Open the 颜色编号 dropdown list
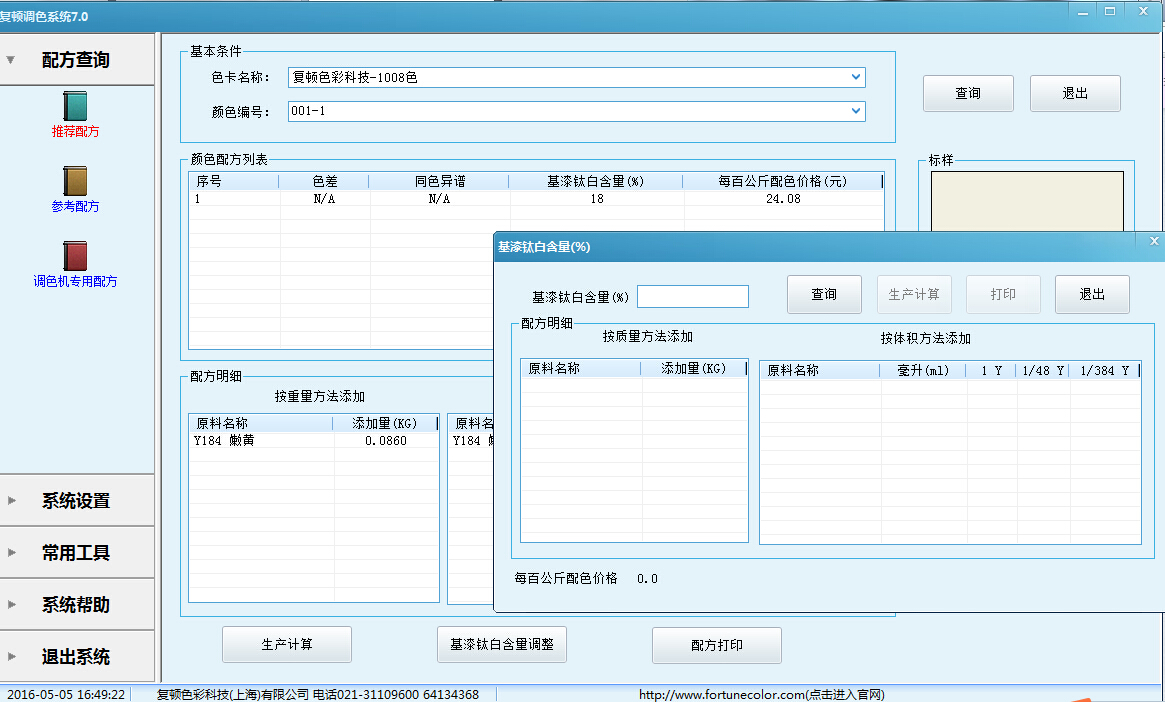The height and width of the screenshot is (702, 1165). pos(856,111)
